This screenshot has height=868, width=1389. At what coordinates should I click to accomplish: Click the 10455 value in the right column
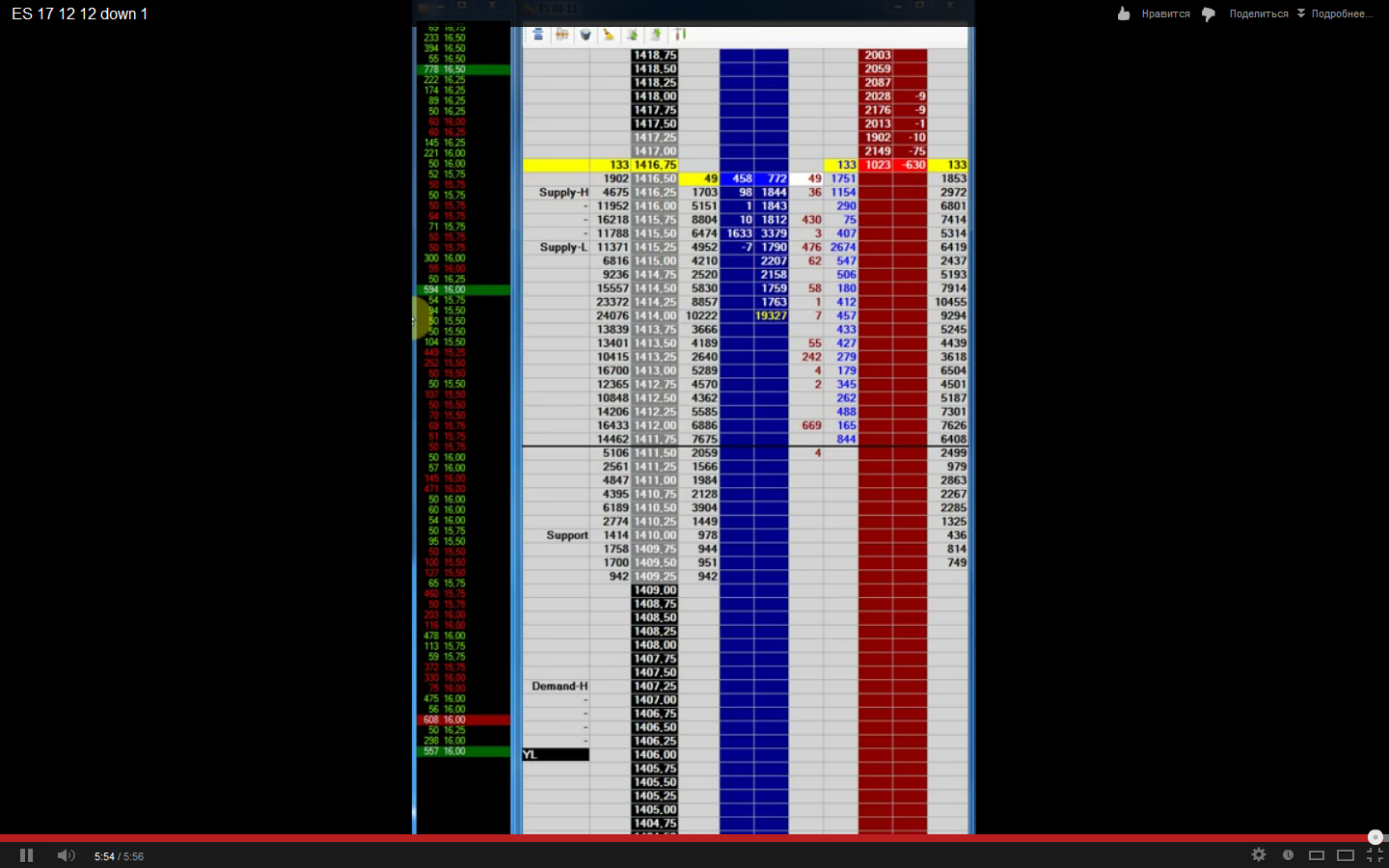(x=950, y=302)
